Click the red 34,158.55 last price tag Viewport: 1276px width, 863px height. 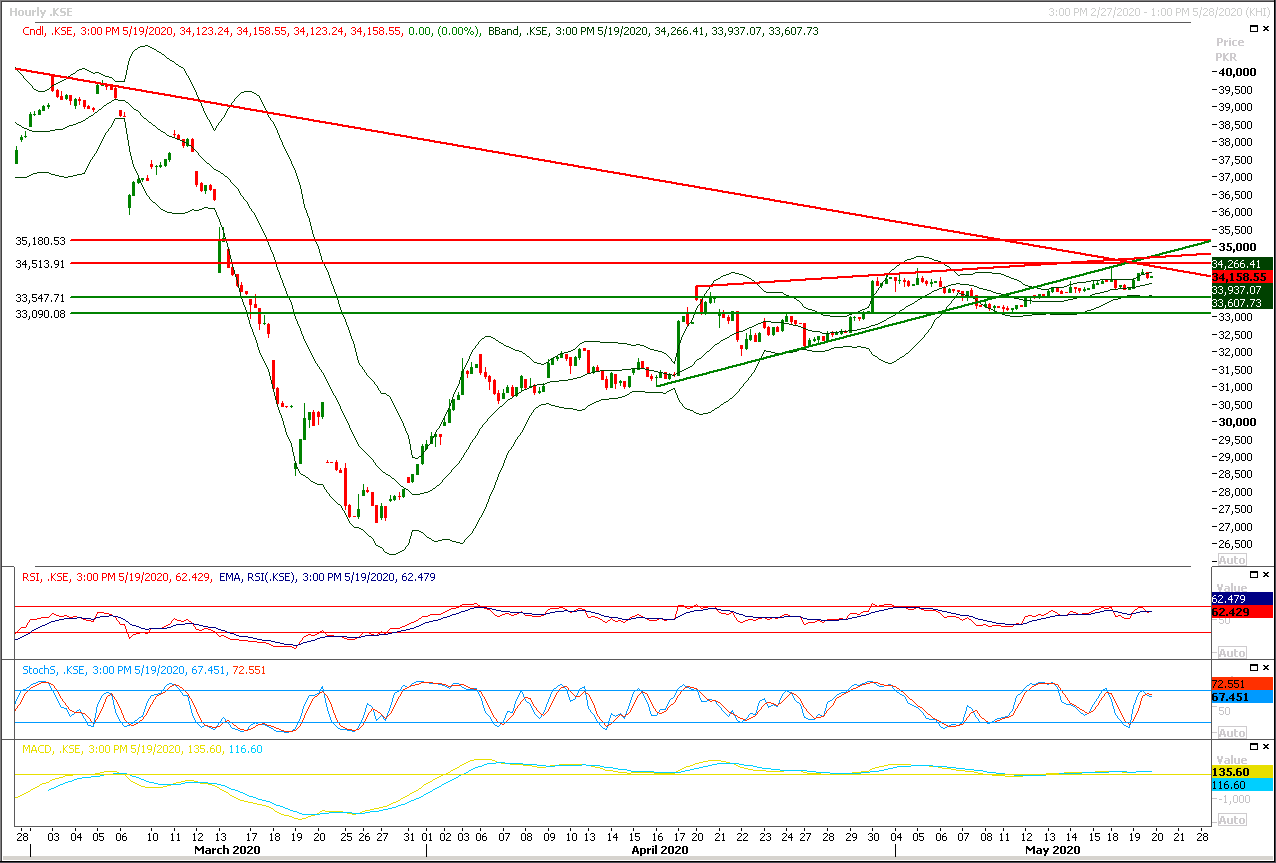(x=1241, y=277)
